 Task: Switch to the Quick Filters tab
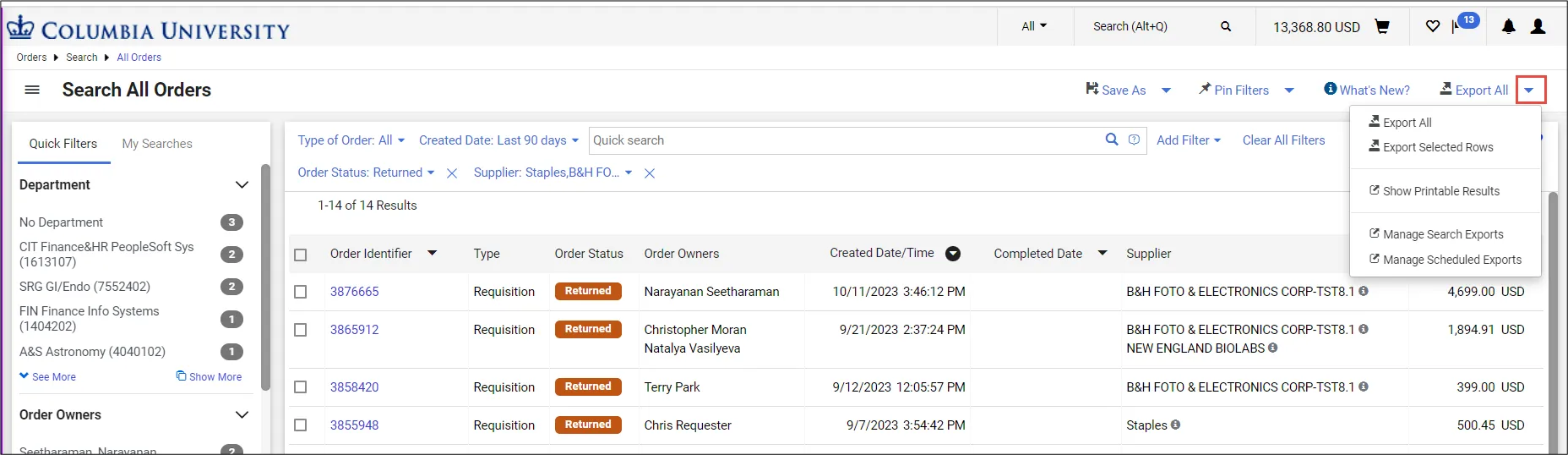(63, 144)
